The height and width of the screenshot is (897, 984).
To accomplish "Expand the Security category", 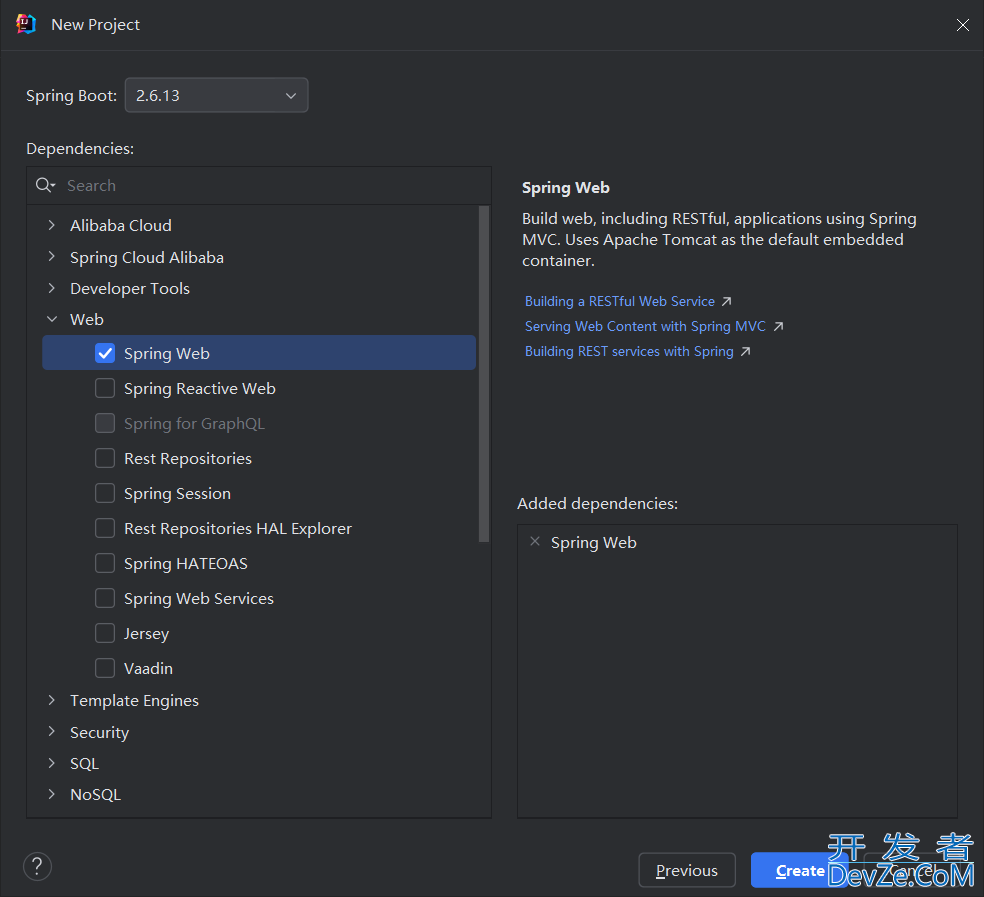I will (x=51, y=732).
